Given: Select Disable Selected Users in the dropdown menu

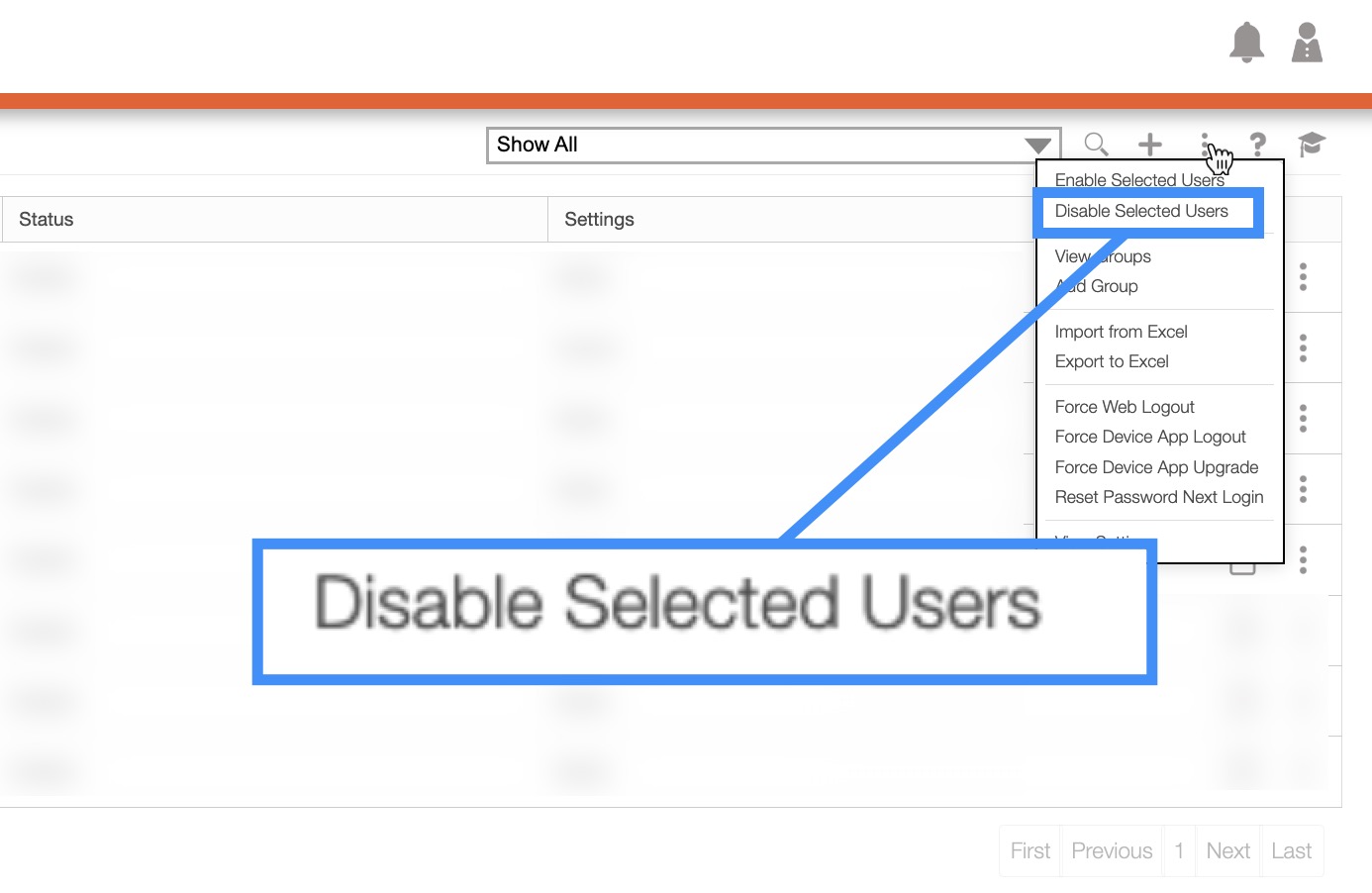Looking at the screenshot, I should point(1141,211).
